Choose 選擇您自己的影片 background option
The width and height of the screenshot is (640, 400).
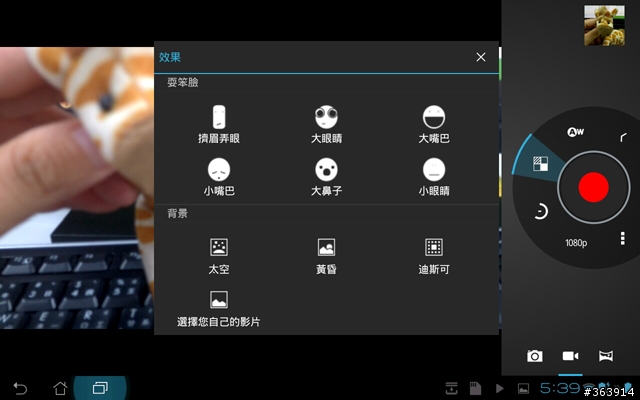coord(219,309)
